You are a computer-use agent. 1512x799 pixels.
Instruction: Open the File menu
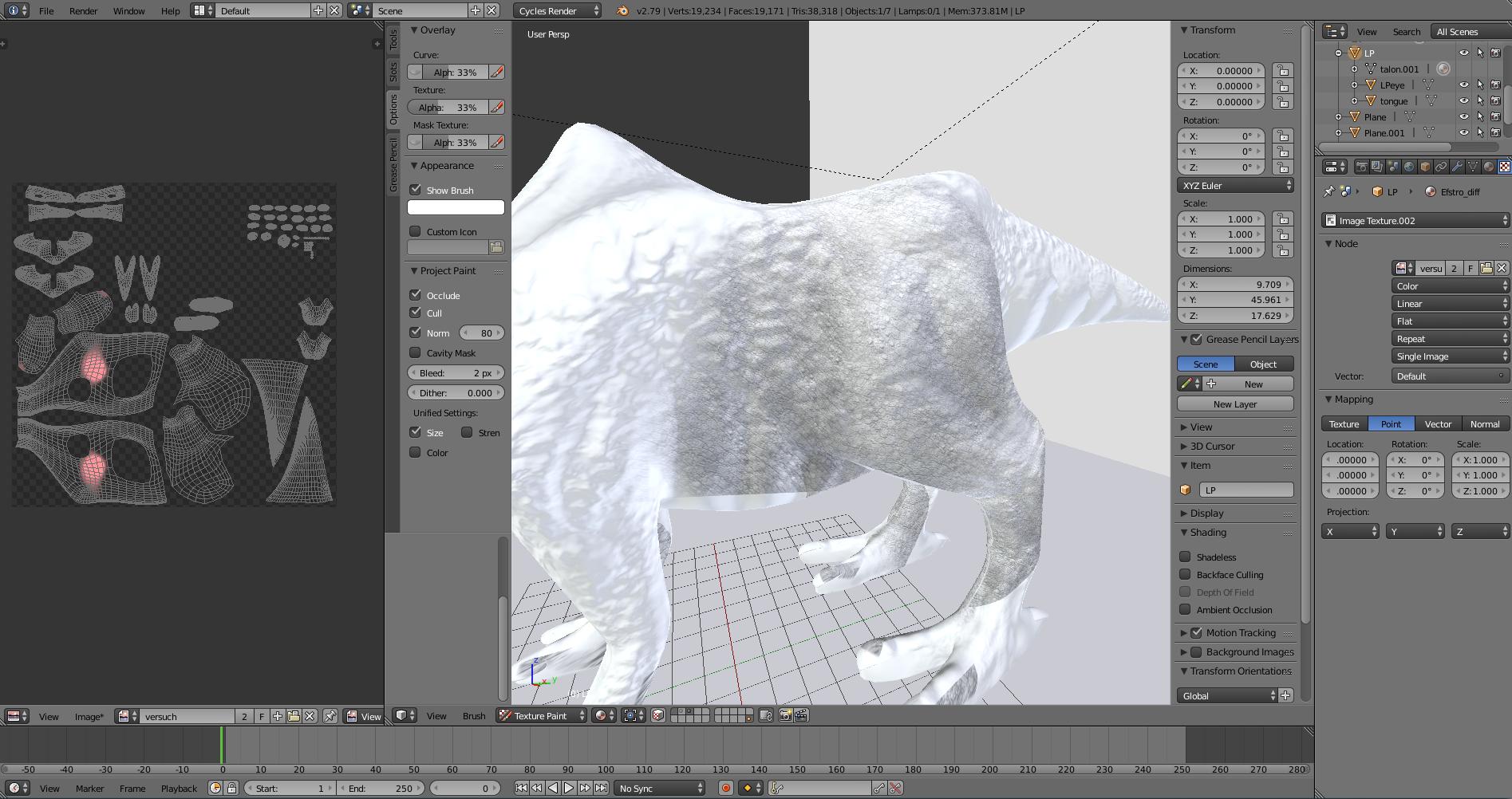pyautogui.click(x=46, y=10)
